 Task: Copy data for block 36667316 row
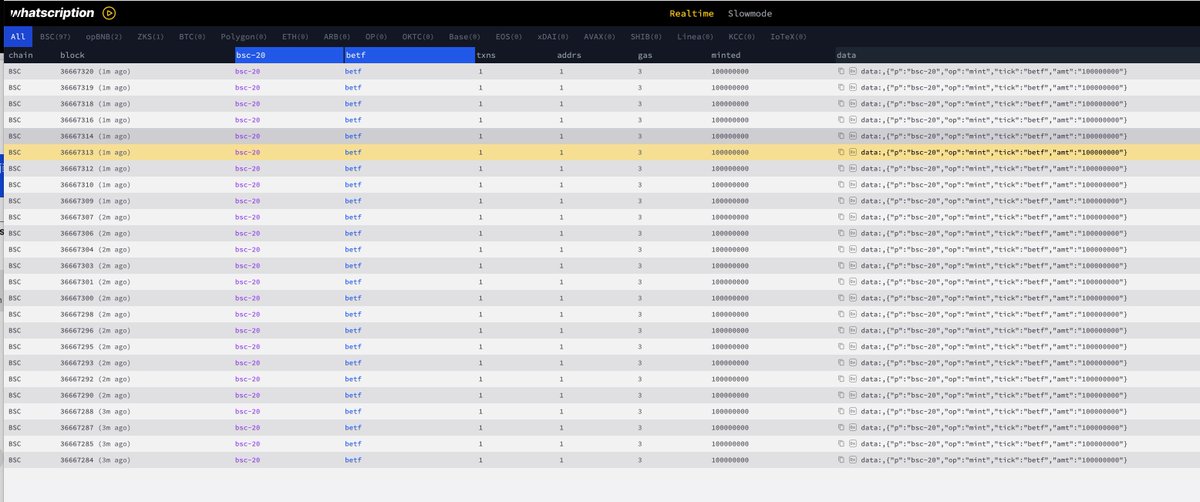click(841, 120)
